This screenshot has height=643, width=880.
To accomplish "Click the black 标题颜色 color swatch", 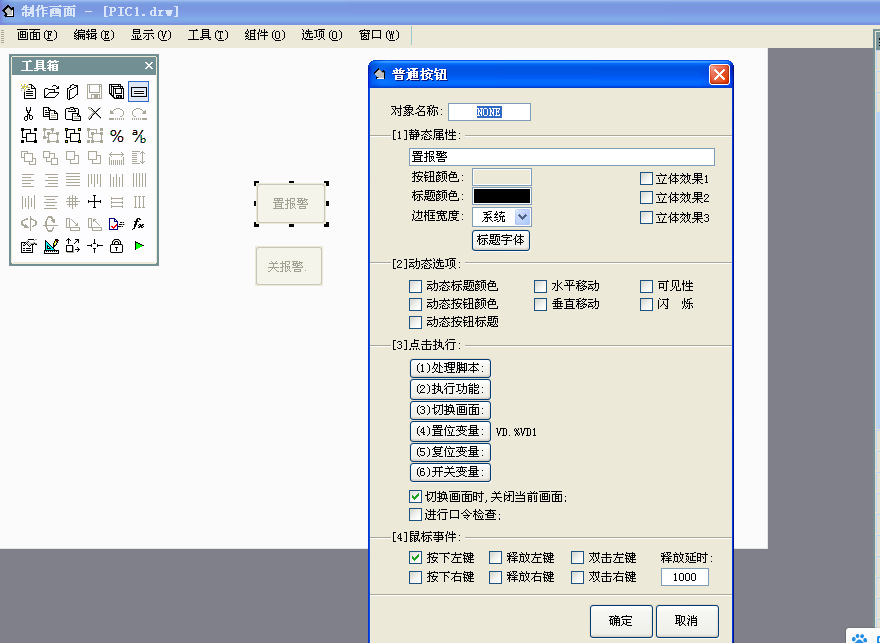I will click(x=502, y=196).
